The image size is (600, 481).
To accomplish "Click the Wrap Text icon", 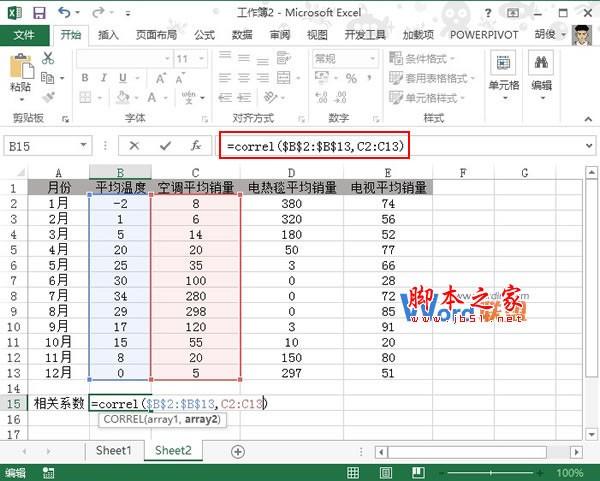I will click(284, 58).
